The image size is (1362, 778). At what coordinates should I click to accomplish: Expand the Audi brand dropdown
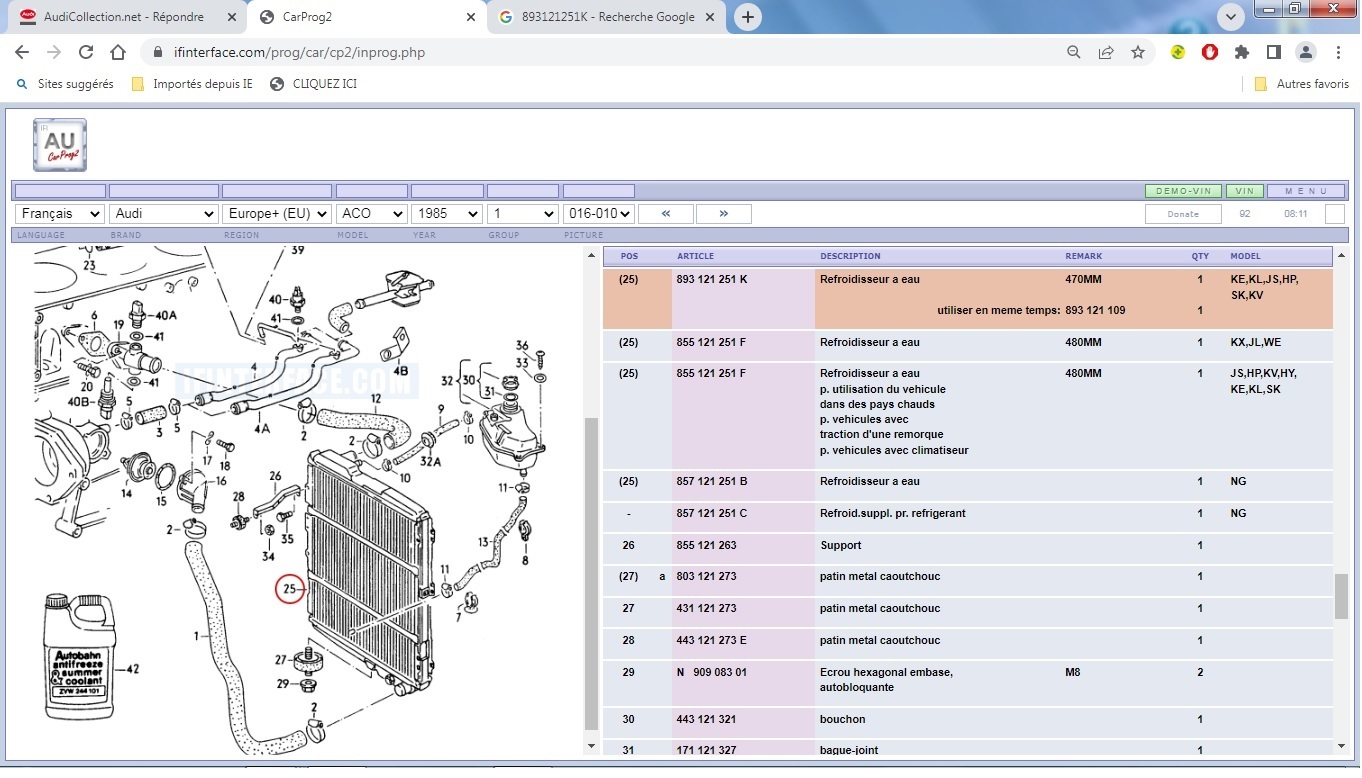tap(164, 213)
